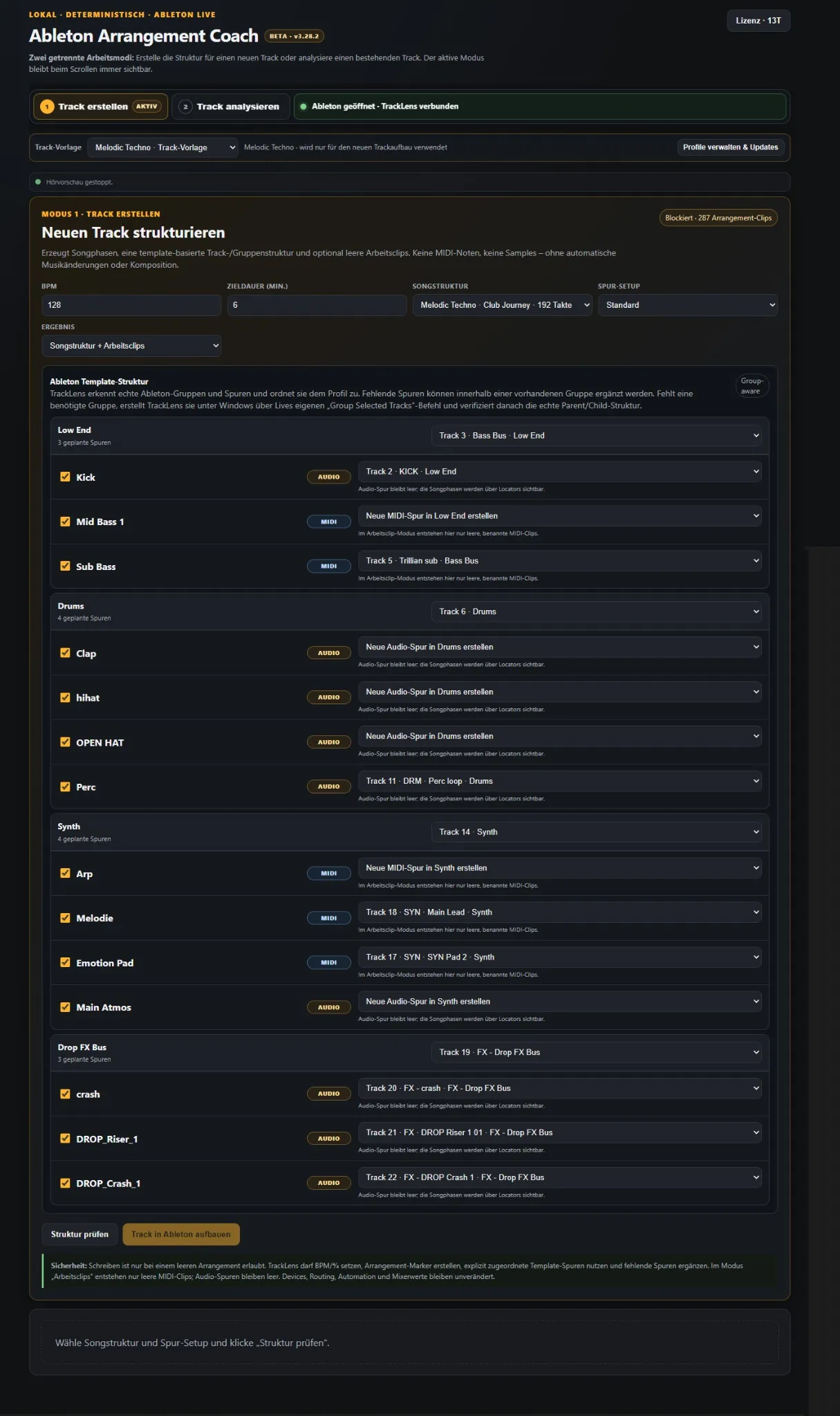Image resolution: width=840 pixels, height=1416 pixels.
Task: Uncheck the OPEN HAT checkbox
Action: 65,742
